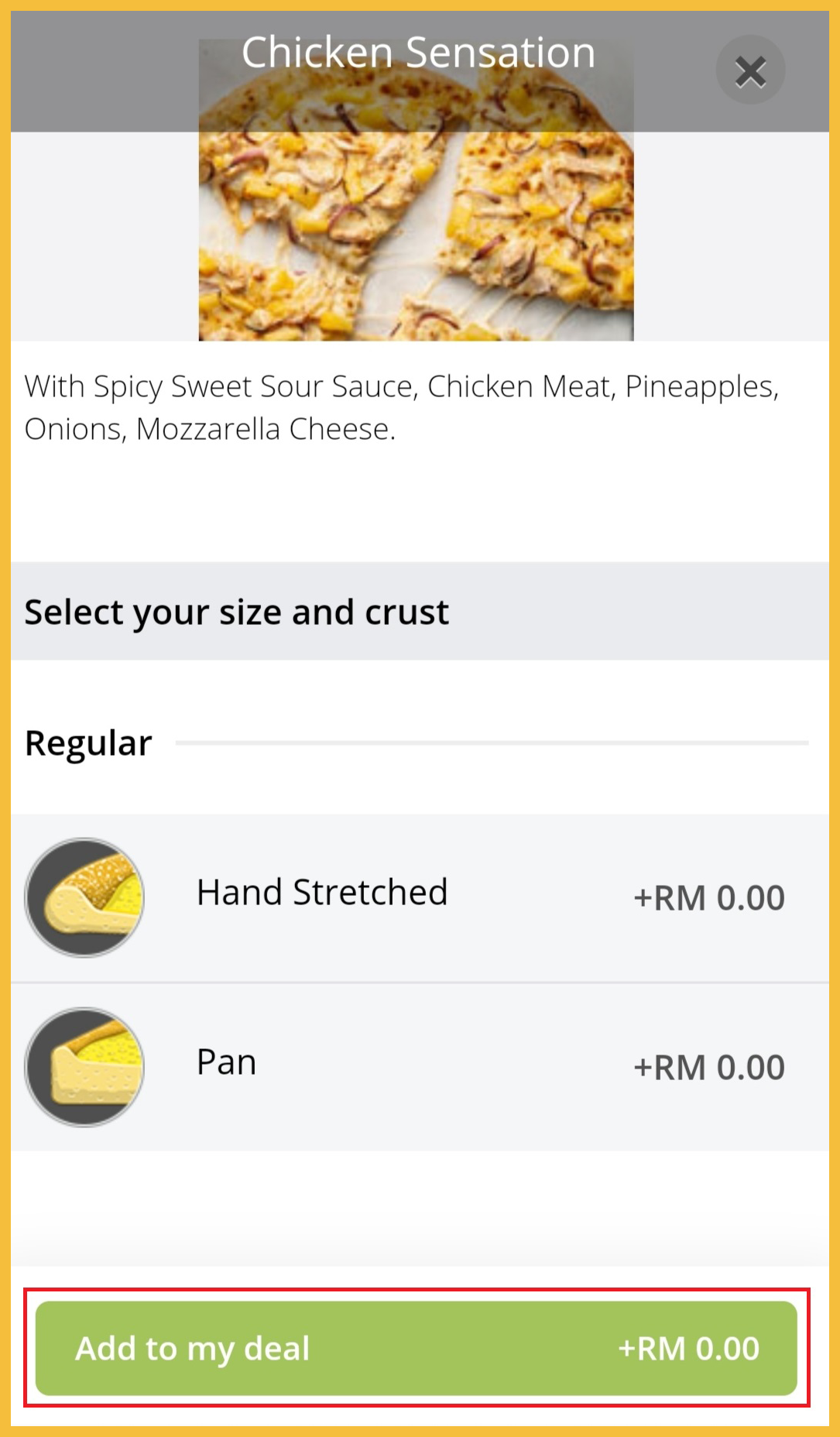
Task: Click the blank area below the Pan option
Action: [418, 1208]
